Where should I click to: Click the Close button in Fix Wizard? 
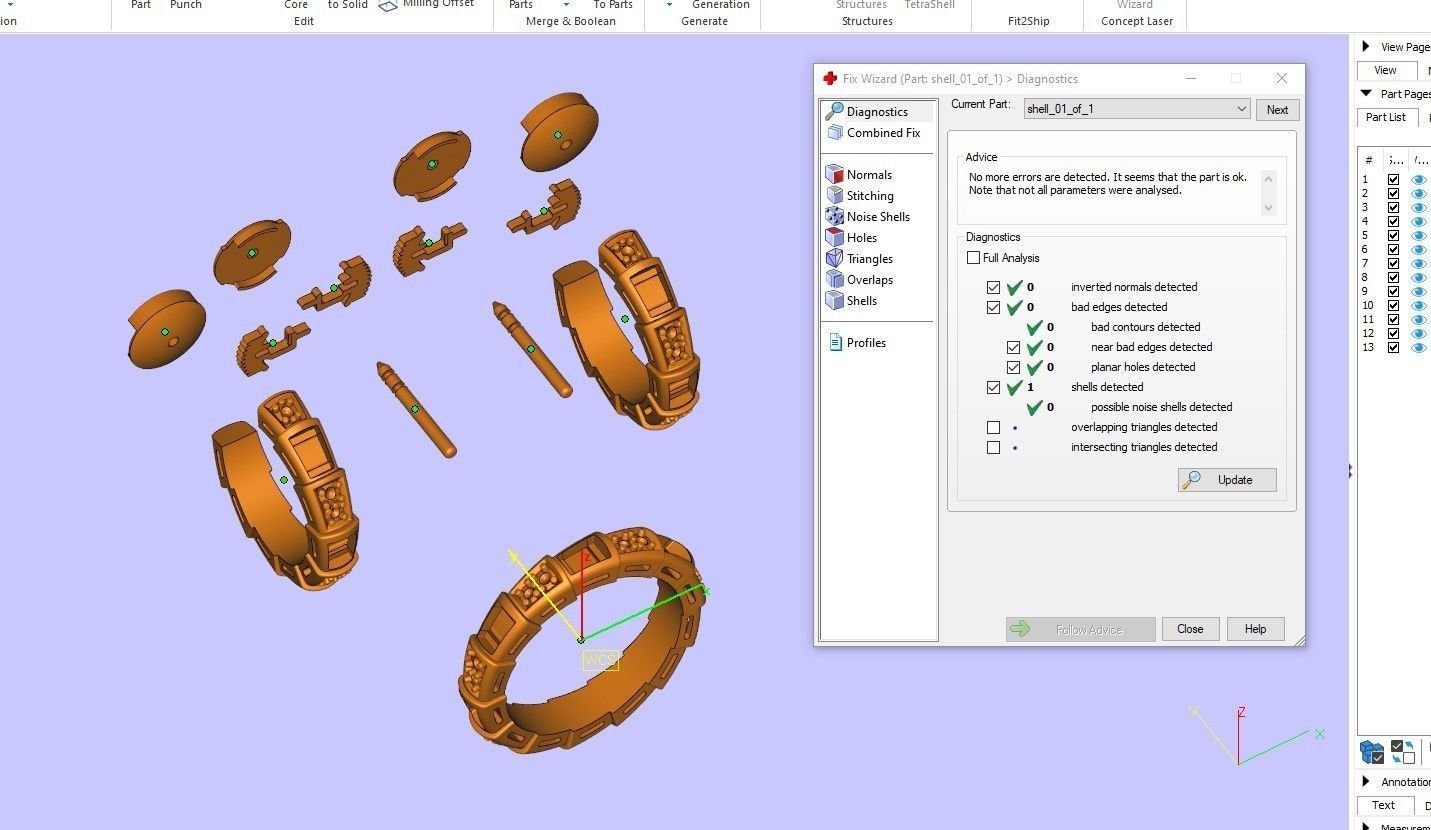click(1190, 629)
